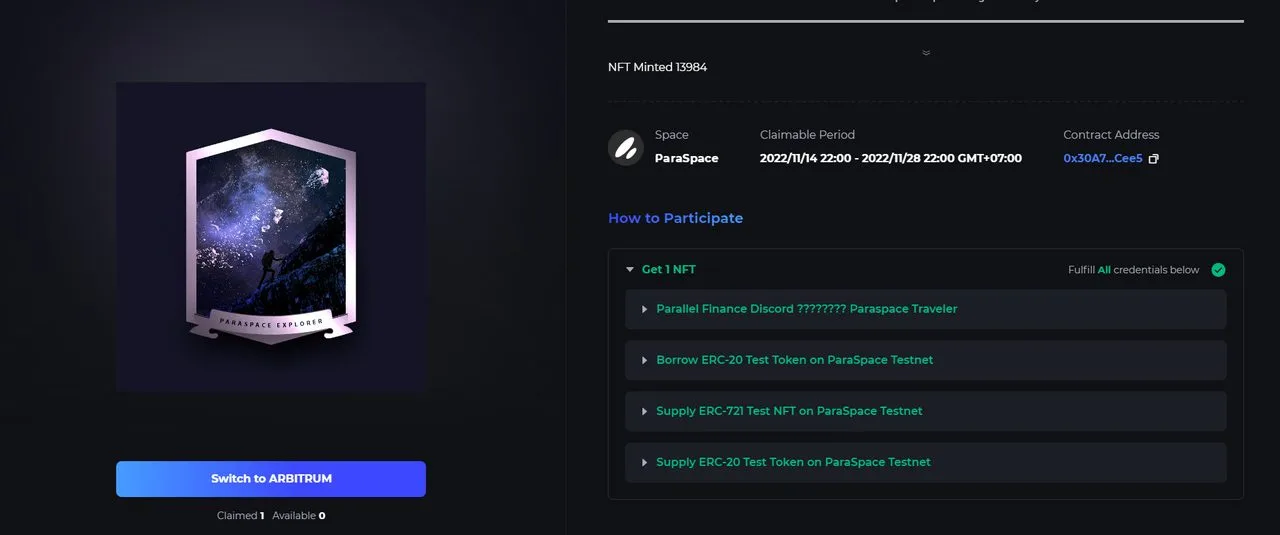Select Borrow ERC-20 Test Token on ParaSpace Testnet
This screenshot has height=535, width=1280.
tap(926, 360)
